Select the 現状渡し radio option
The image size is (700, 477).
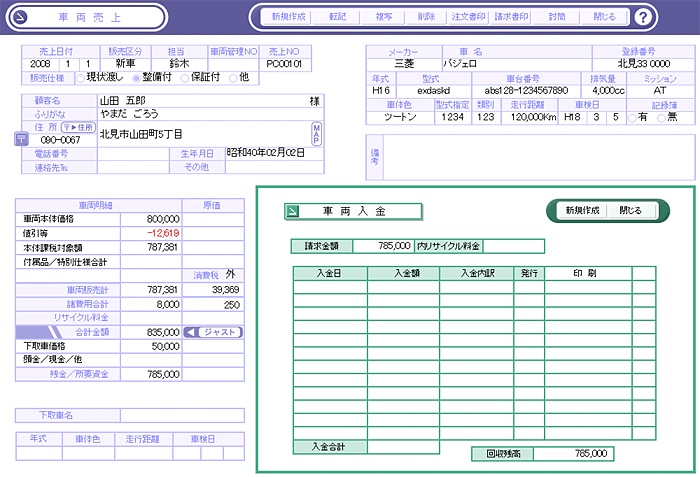[79, 77]
